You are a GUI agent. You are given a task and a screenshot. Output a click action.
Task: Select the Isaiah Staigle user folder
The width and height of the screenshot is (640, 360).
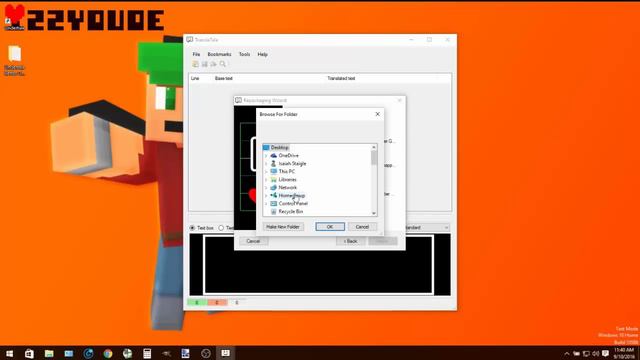(292, 164)
